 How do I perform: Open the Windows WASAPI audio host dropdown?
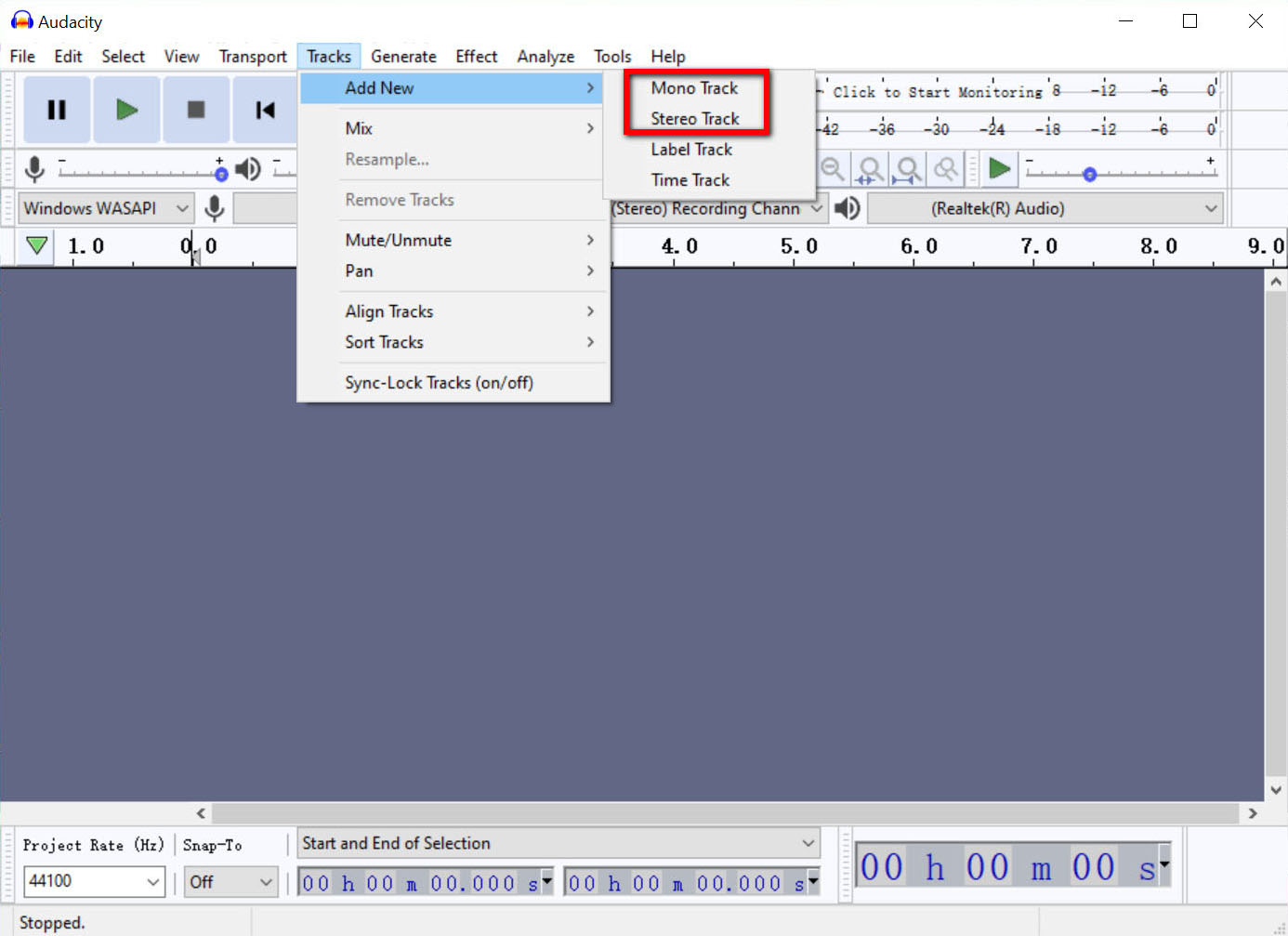tap(106, 208)
